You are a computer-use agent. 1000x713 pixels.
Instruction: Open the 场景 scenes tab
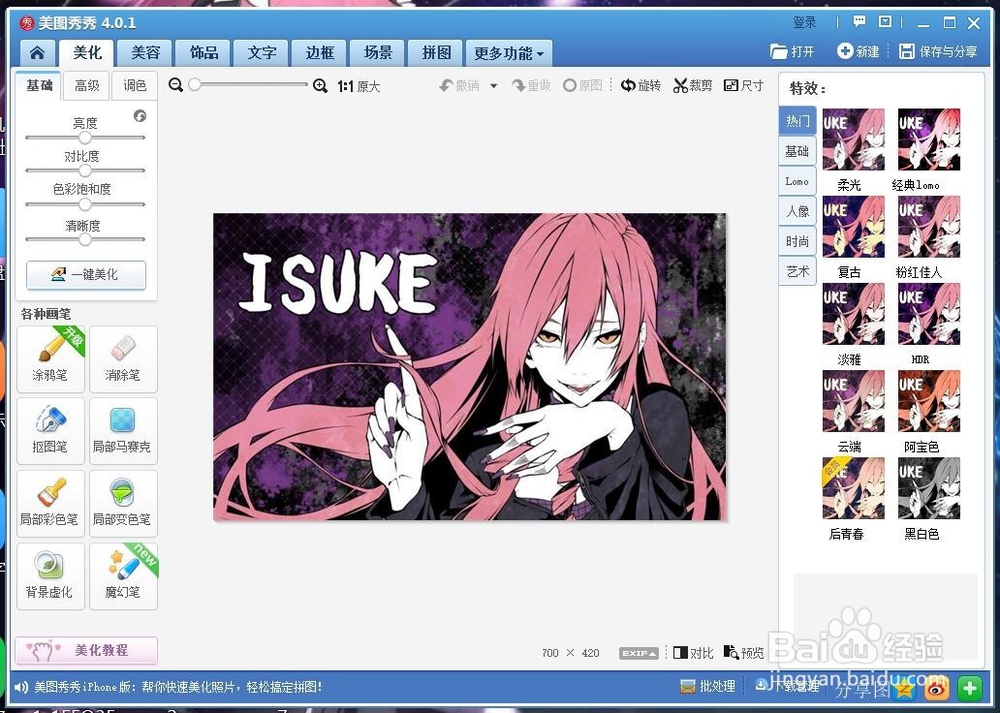(x=378, y=52)
